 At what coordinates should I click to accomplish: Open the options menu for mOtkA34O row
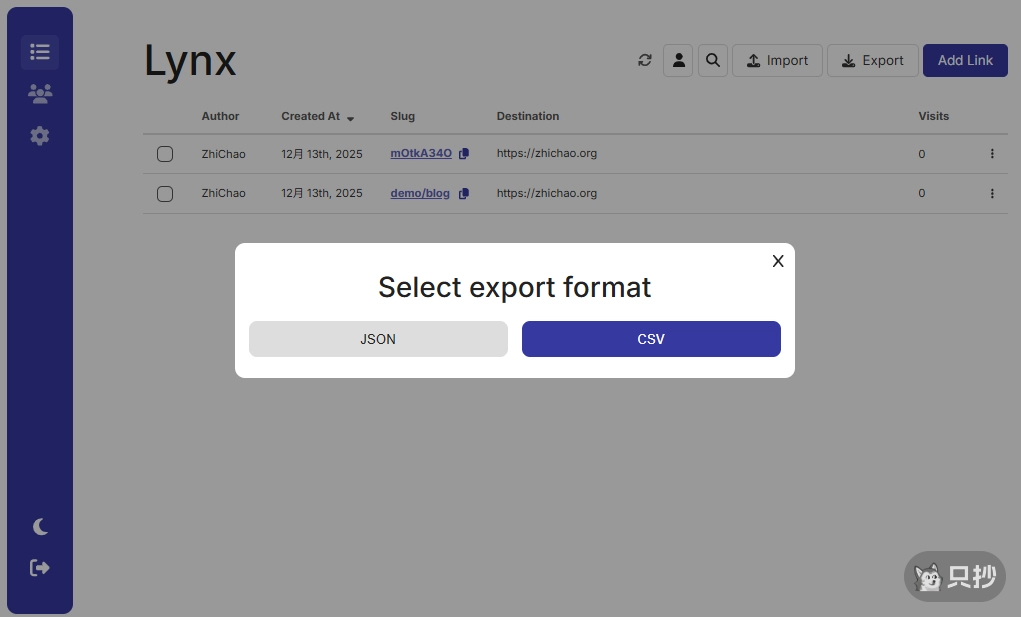pos(992,154)
